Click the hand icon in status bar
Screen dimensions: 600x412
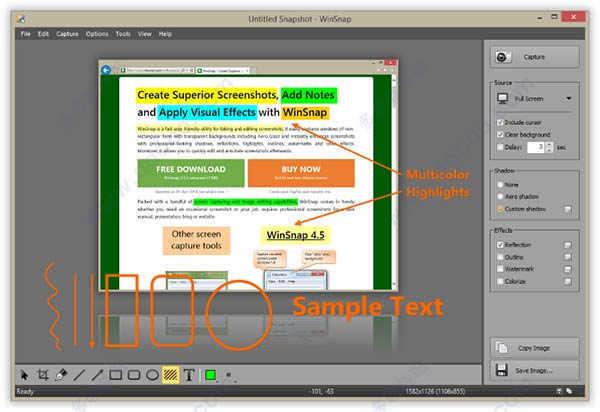[x=569, y=391]
